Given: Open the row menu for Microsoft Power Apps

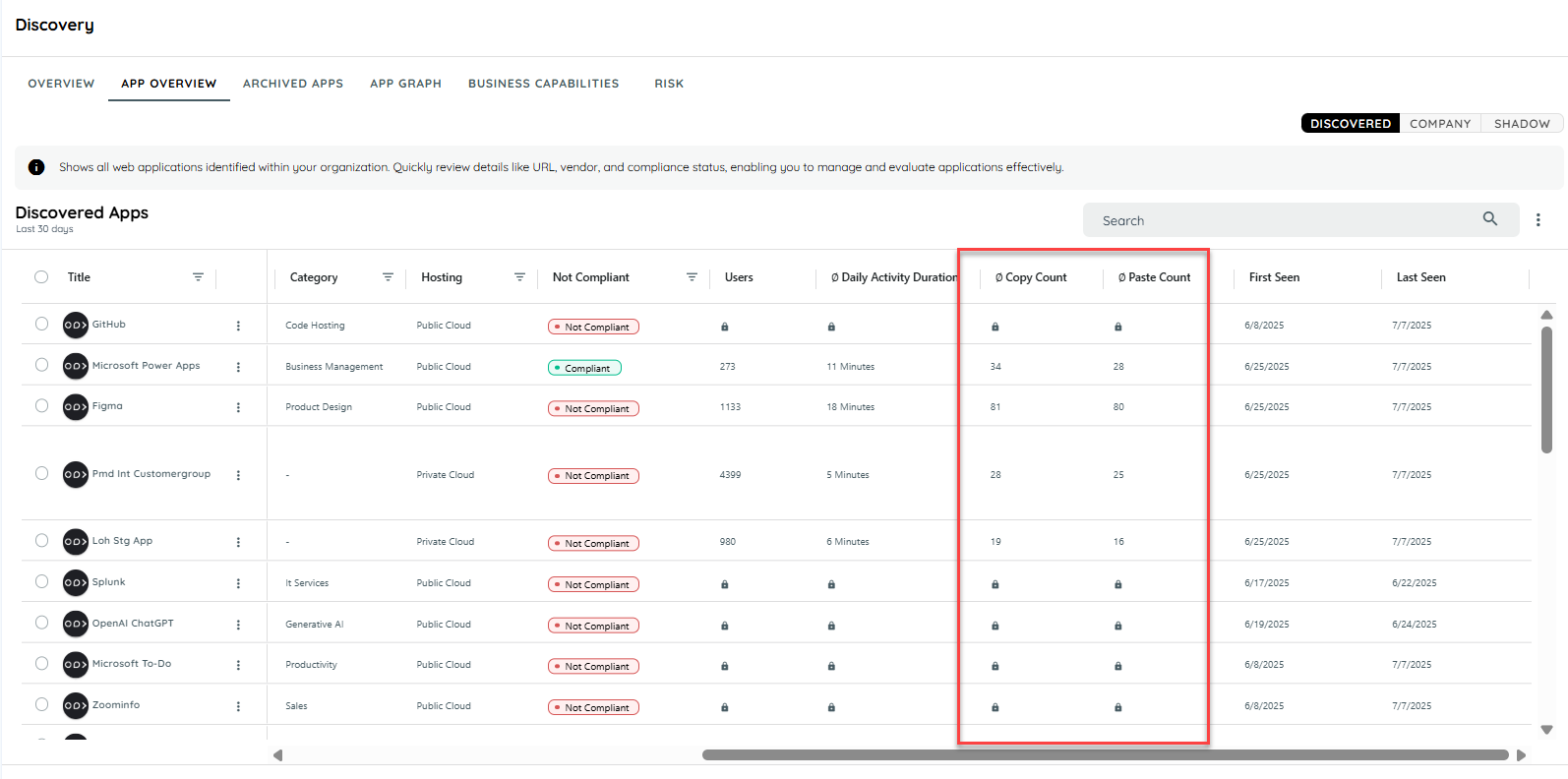Looking at the screenshot, I should tap(238, 367).
